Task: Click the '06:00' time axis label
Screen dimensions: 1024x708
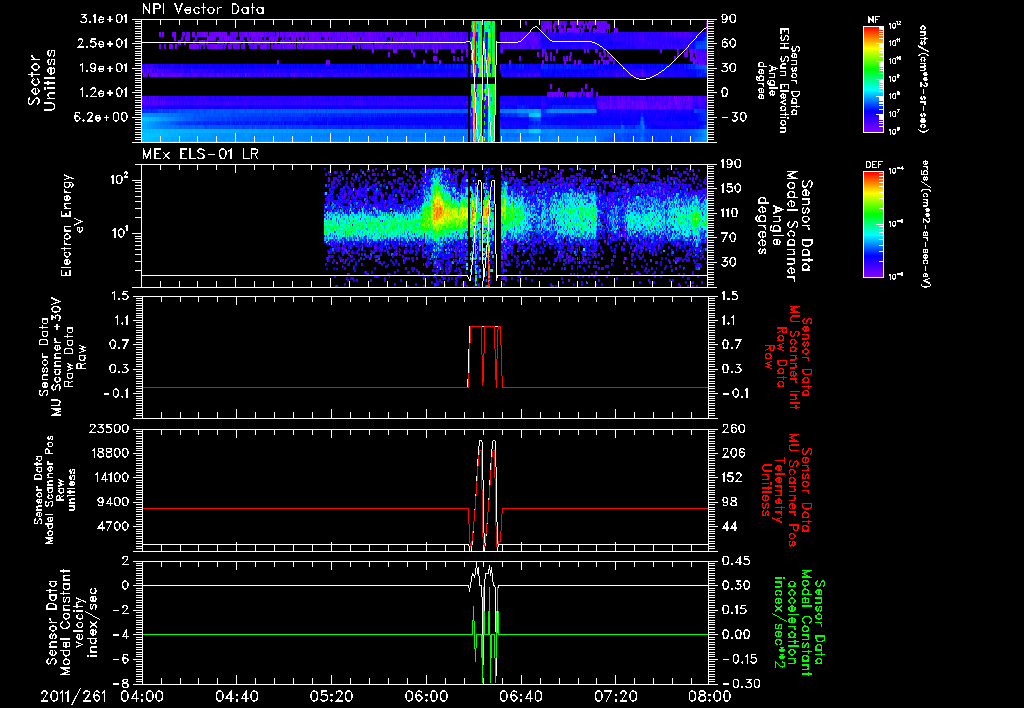Action: point(426,696)
